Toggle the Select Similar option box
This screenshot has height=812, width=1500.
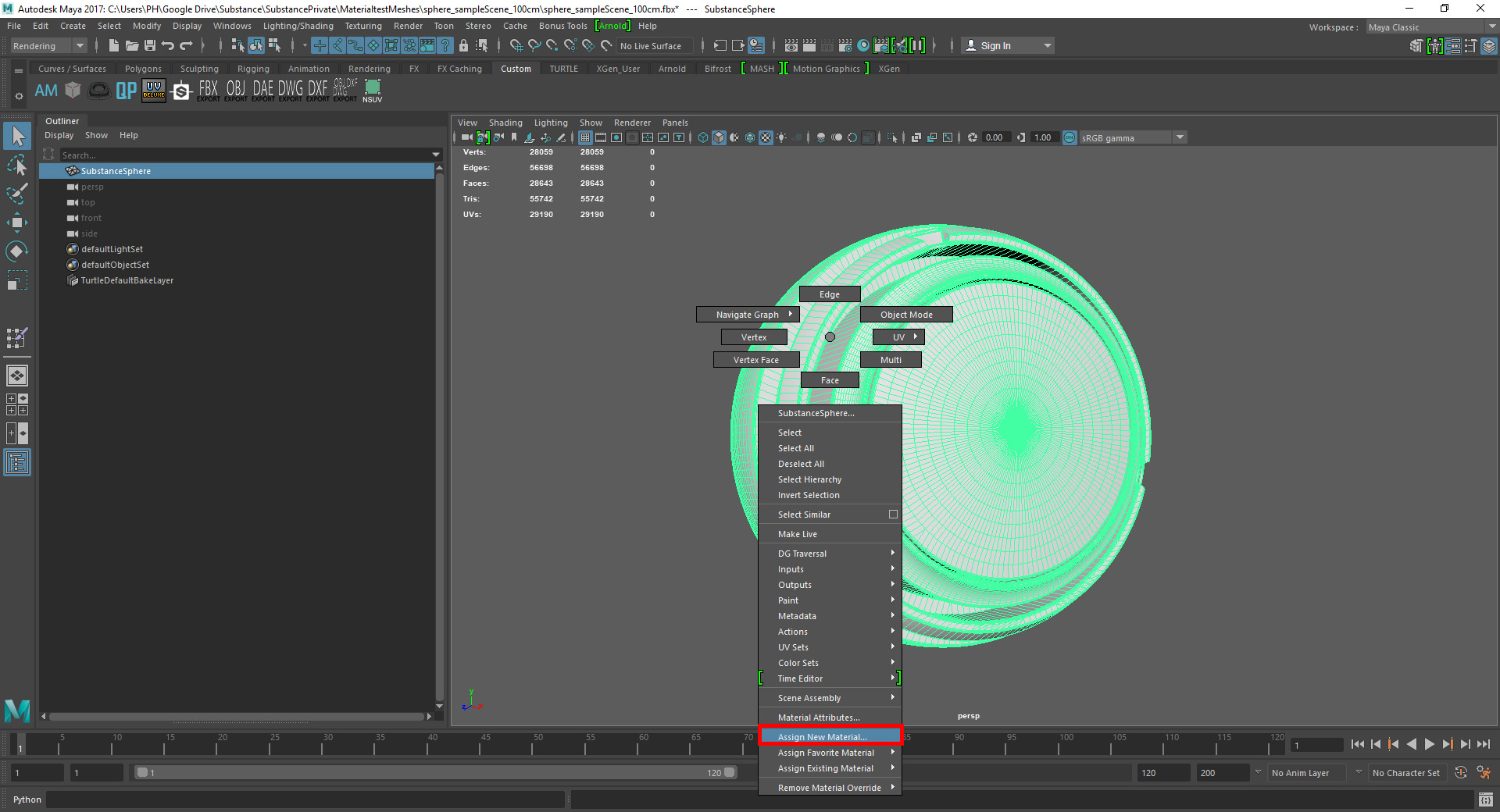coord(893,515)
